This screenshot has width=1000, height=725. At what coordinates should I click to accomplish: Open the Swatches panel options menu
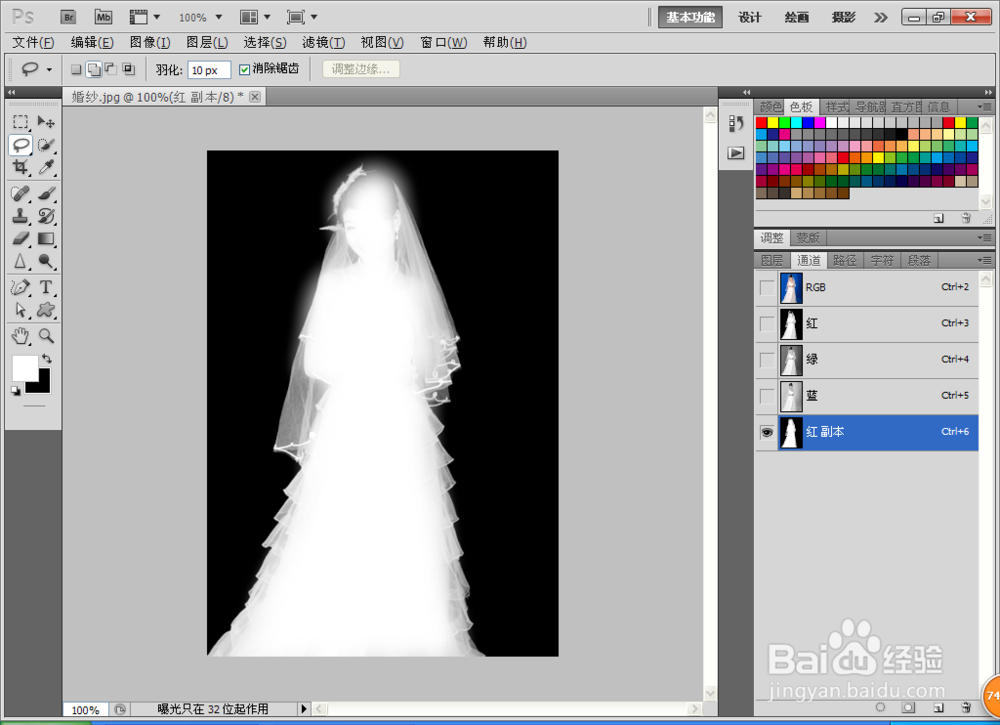click(x=983, y=106)
